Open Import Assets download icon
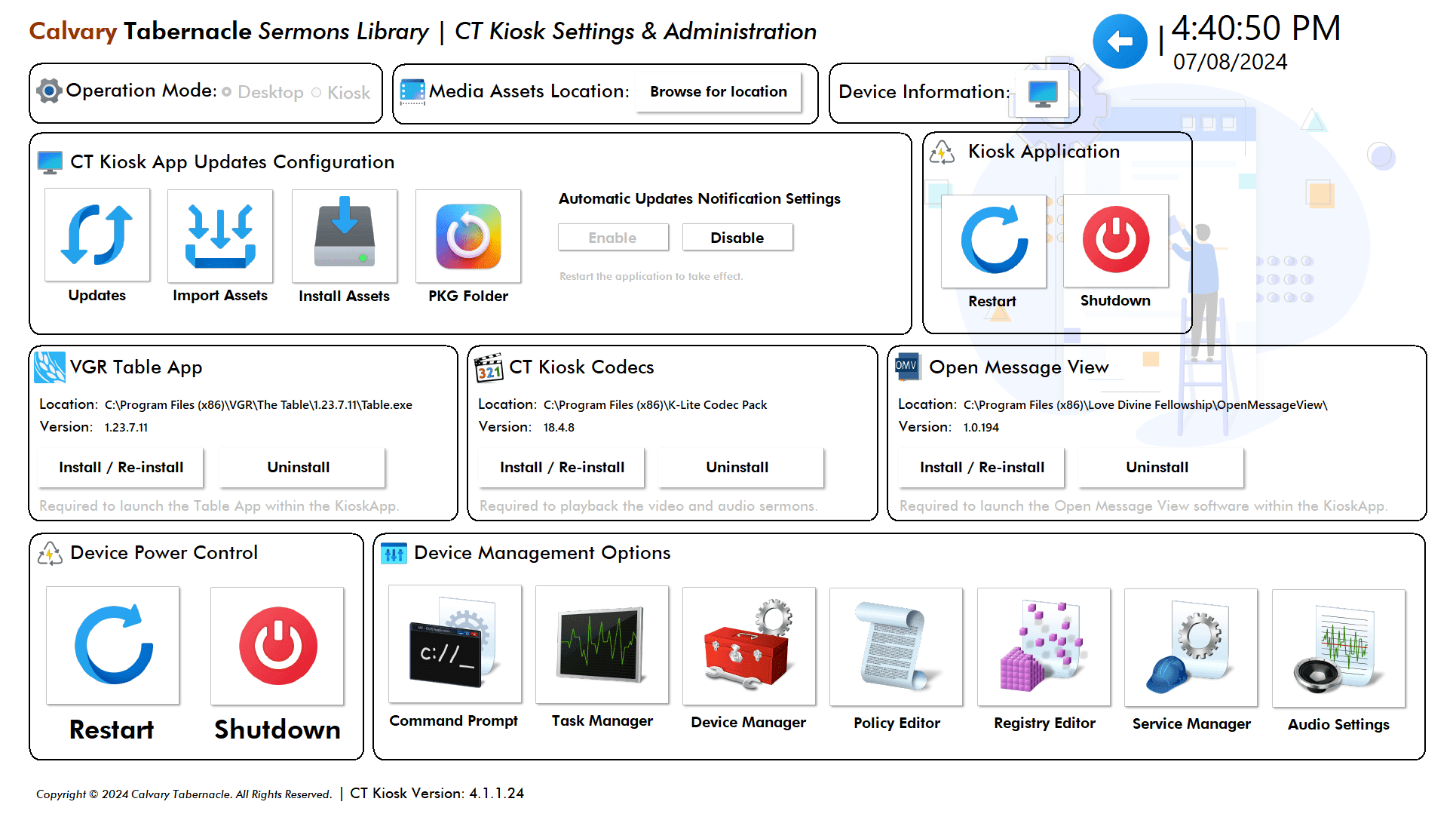 tap(219, 235)
